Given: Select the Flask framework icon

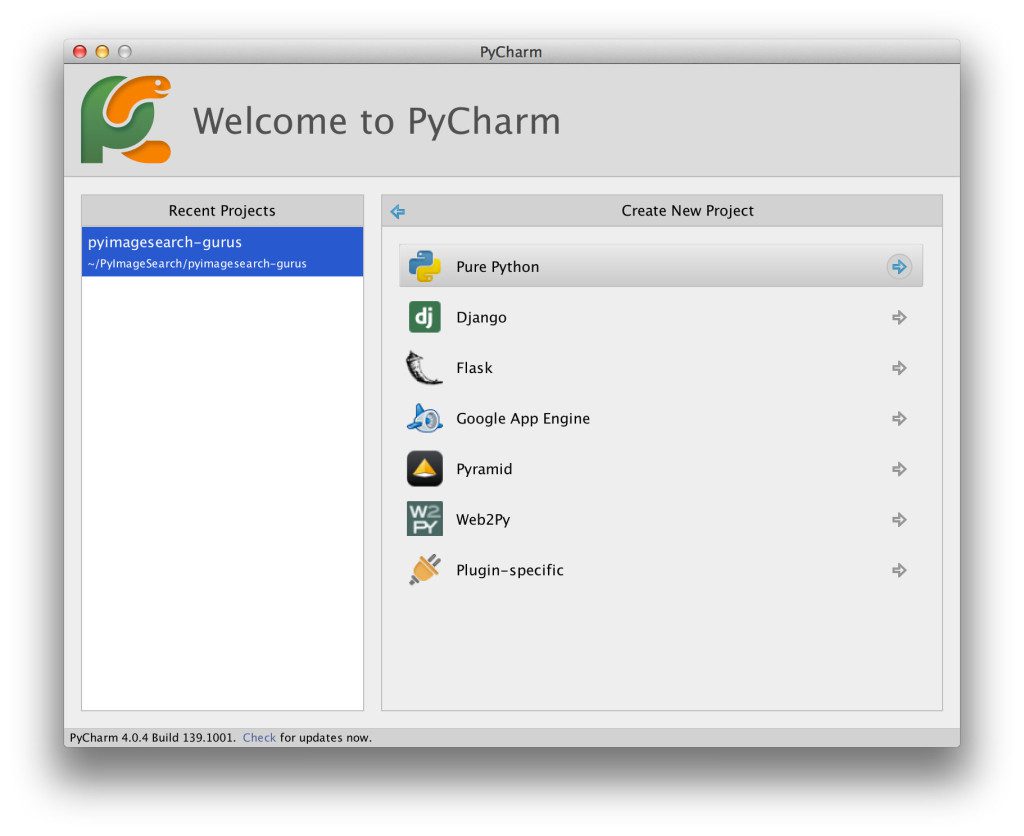Looking at the screenshot, I should pos(424,367).
